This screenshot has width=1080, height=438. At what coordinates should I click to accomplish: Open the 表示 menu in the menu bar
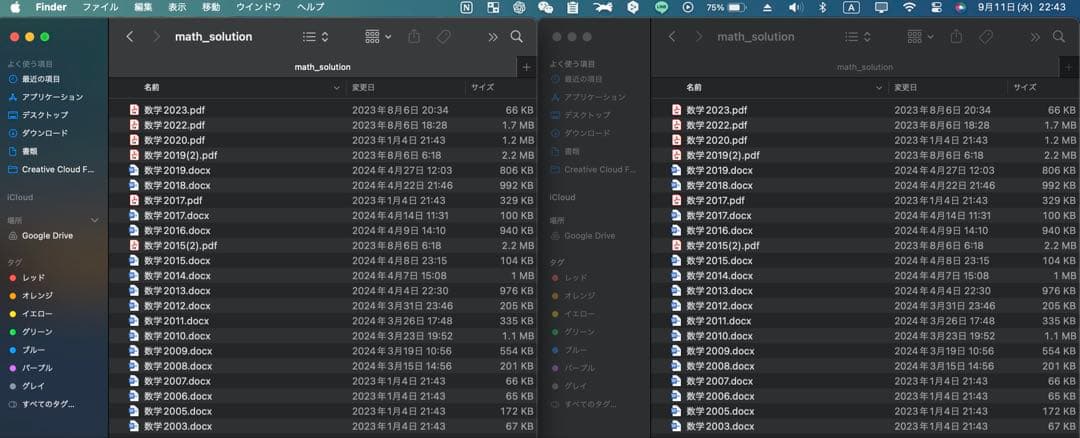(177, 7)
